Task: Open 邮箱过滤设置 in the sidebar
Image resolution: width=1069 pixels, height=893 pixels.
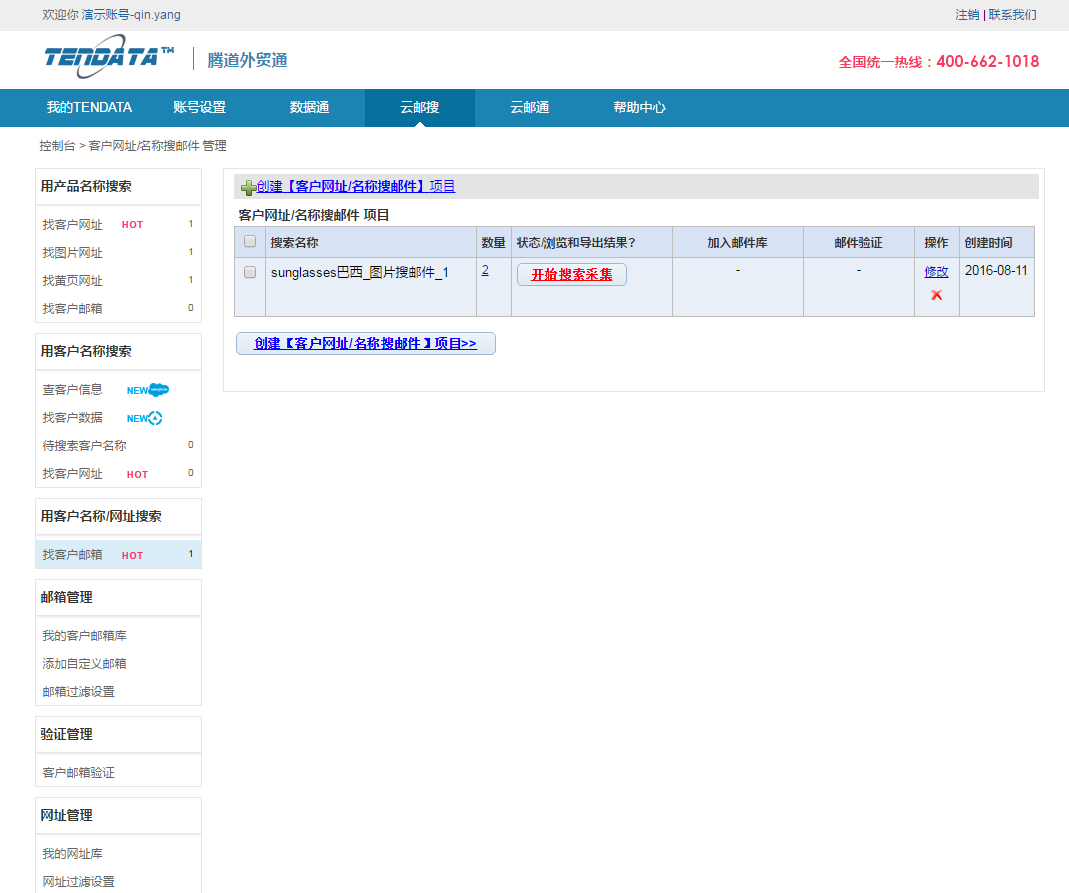Action: [78, 692]
